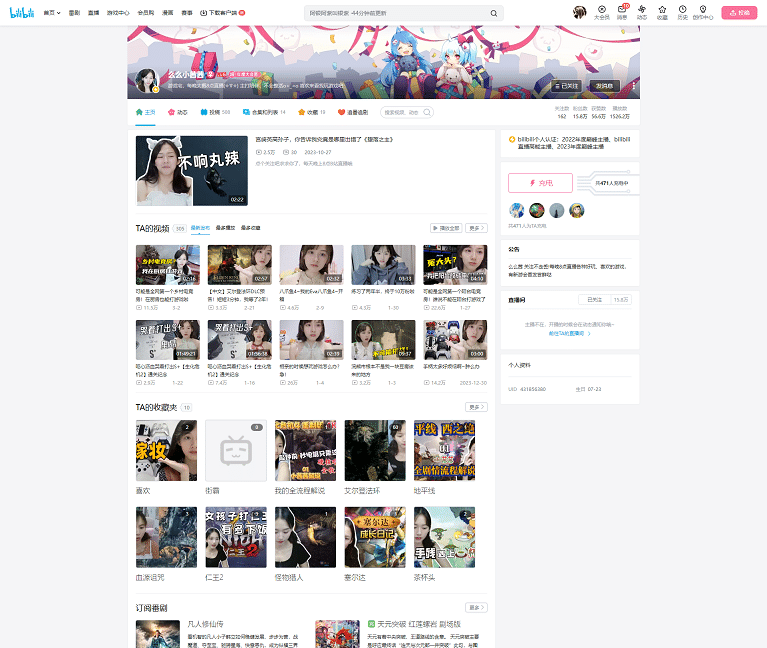The height and width of the screenshot is (648, 767).
Task: Click the first charger avatar under 充电
Action: (x=517, y=210)
